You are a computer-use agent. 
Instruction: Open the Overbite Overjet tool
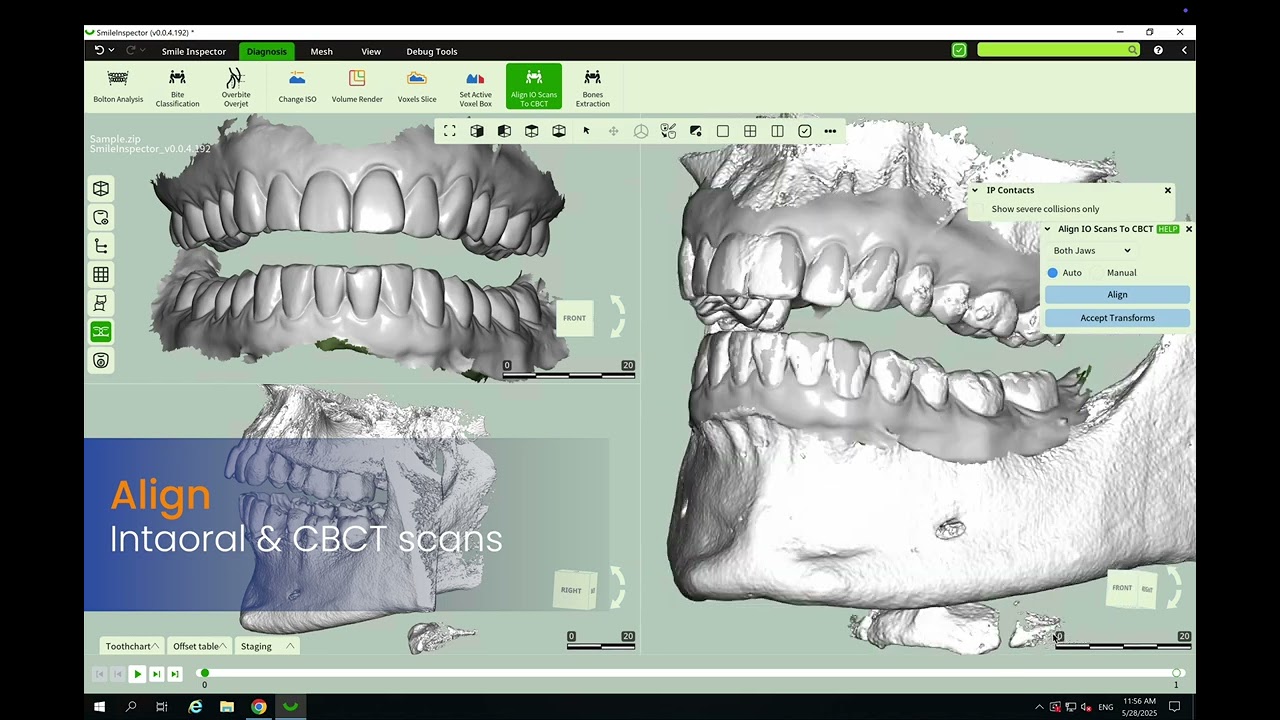click(236, 87)
